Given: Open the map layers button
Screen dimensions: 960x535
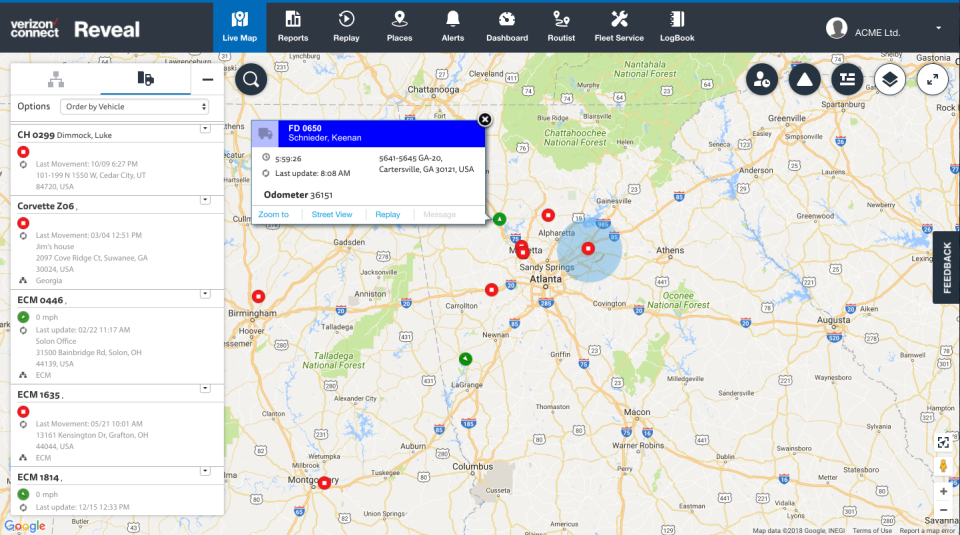Looking at the screenshot, I should 890,79.
